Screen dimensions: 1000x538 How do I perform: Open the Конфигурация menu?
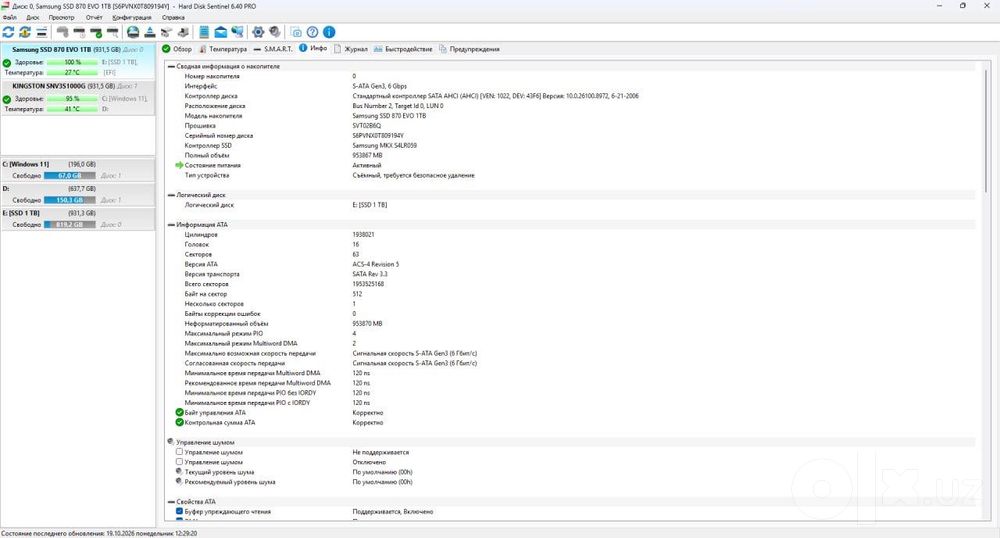[x=132, y=18]
